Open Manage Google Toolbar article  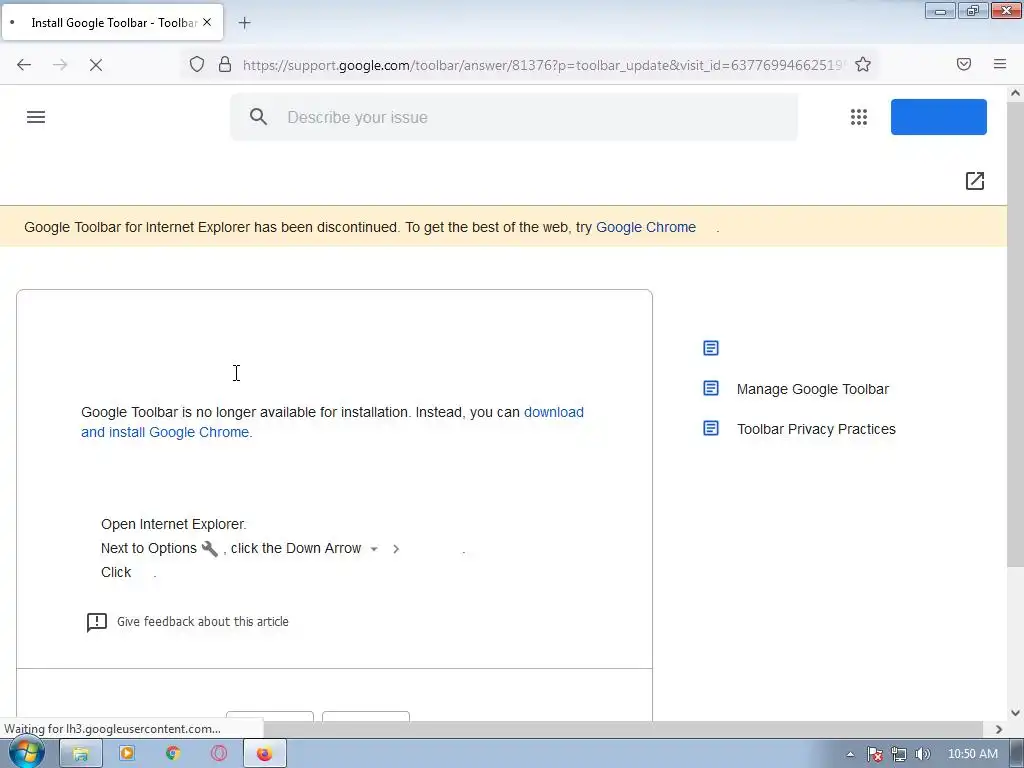coord(812,389)
